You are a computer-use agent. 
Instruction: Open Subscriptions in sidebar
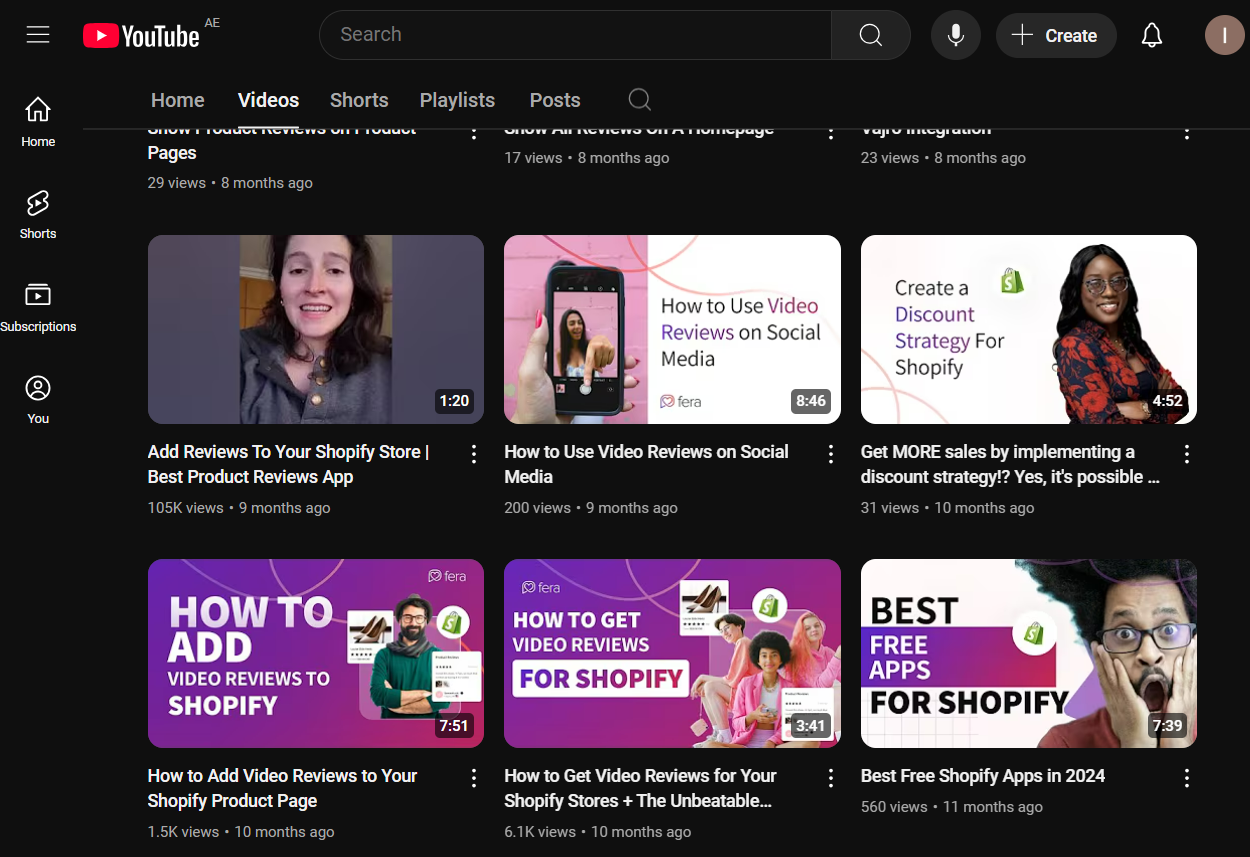pos(38,307)
